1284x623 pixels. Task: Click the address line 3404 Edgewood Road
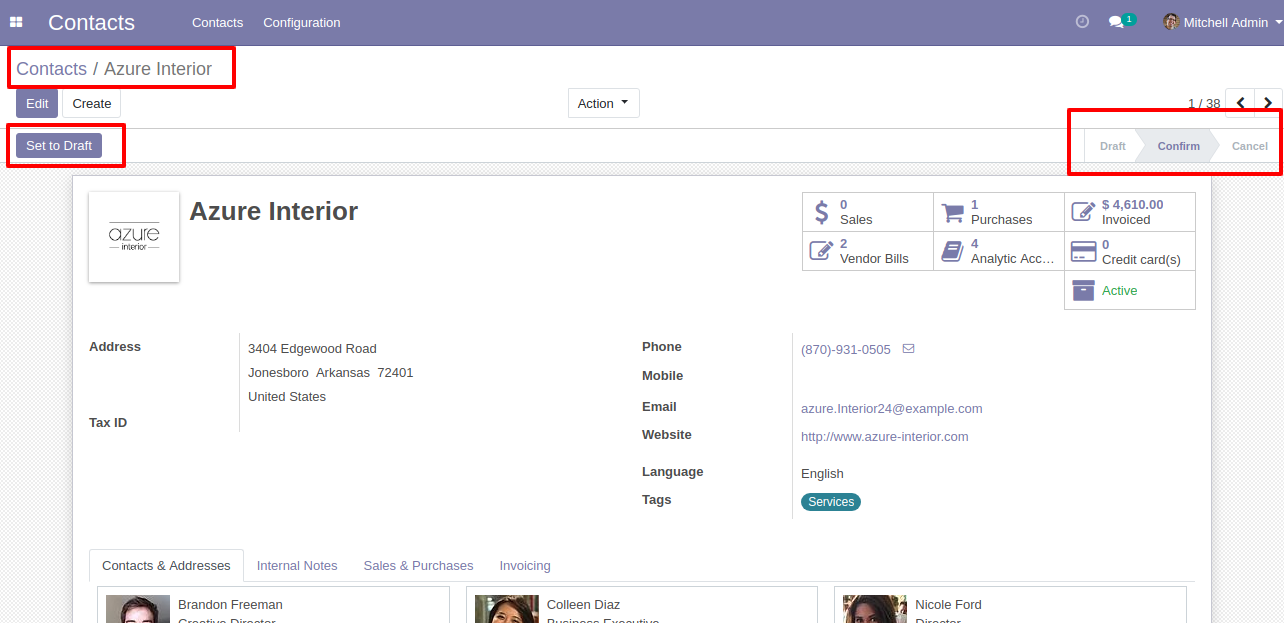(312, 348)
